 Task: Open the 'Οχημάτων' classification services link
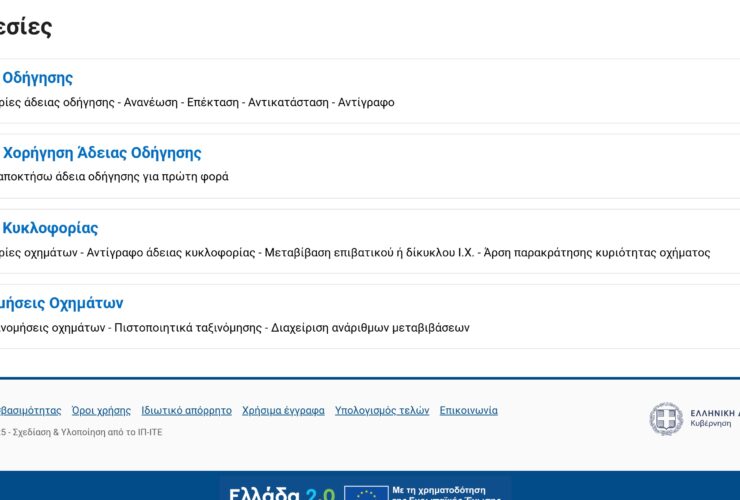tap(61, 303)
